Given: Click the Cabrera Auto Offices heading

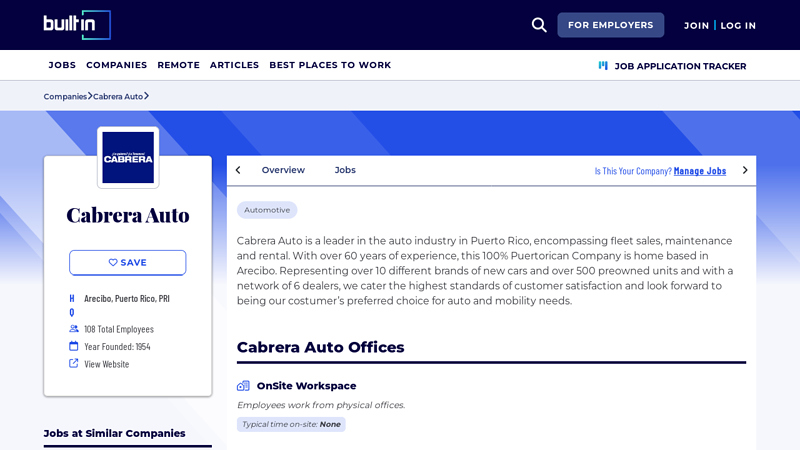Looking at the screenshot, I should click(x=320, y=347).
